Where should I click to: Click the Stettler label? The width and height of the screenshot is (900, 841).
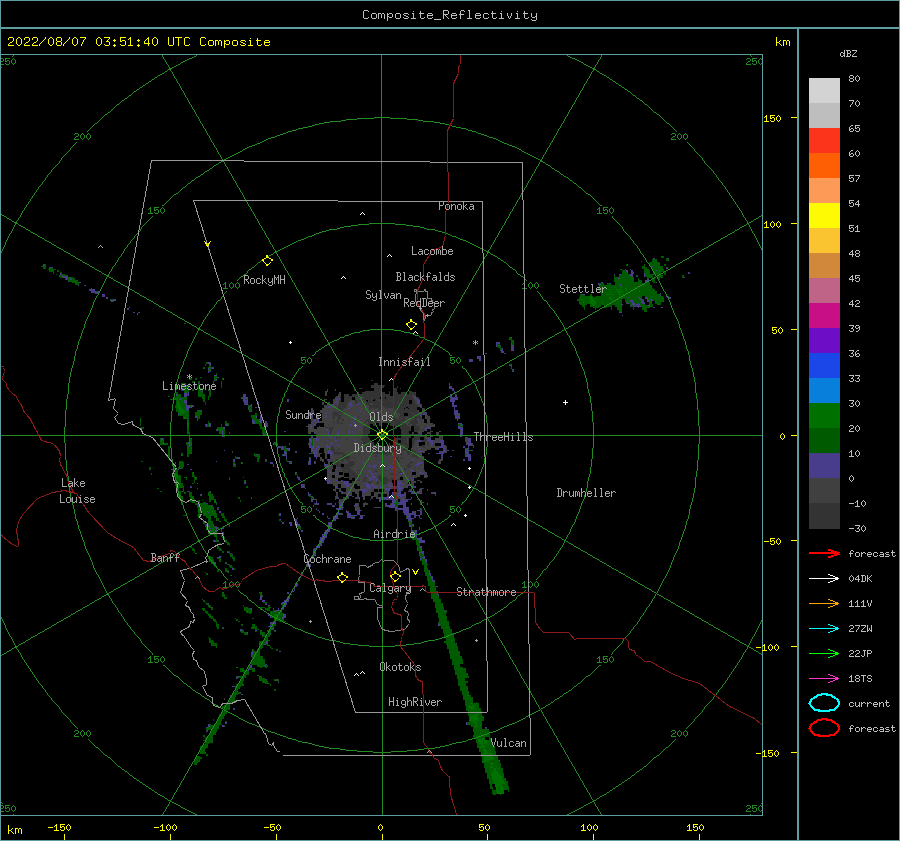click(x=583, y=289)
